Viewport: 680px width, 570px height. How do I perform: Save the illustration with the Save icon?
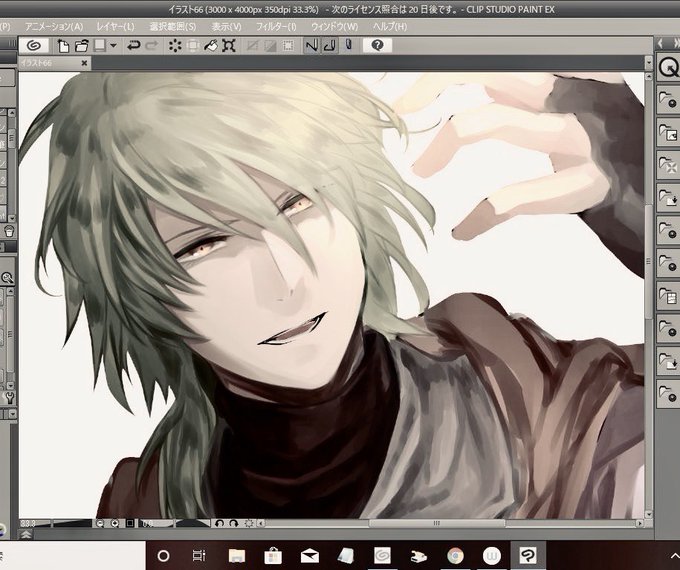(100, 46)
